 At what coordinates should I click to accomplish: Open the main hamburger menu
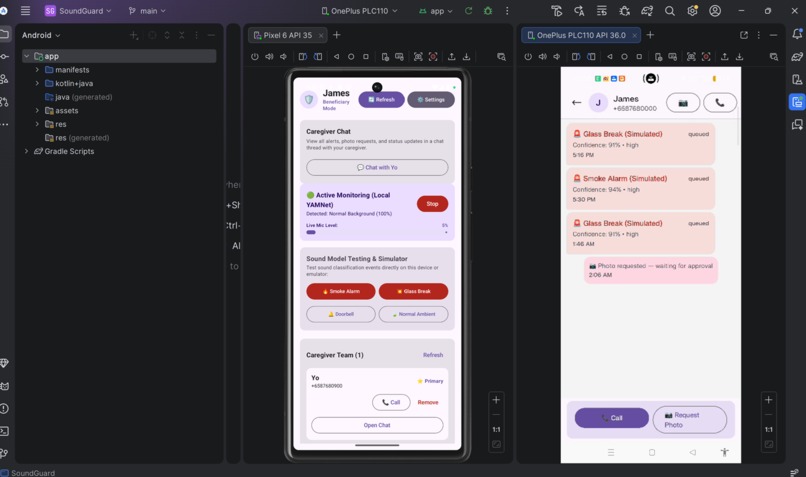point(25,11)
